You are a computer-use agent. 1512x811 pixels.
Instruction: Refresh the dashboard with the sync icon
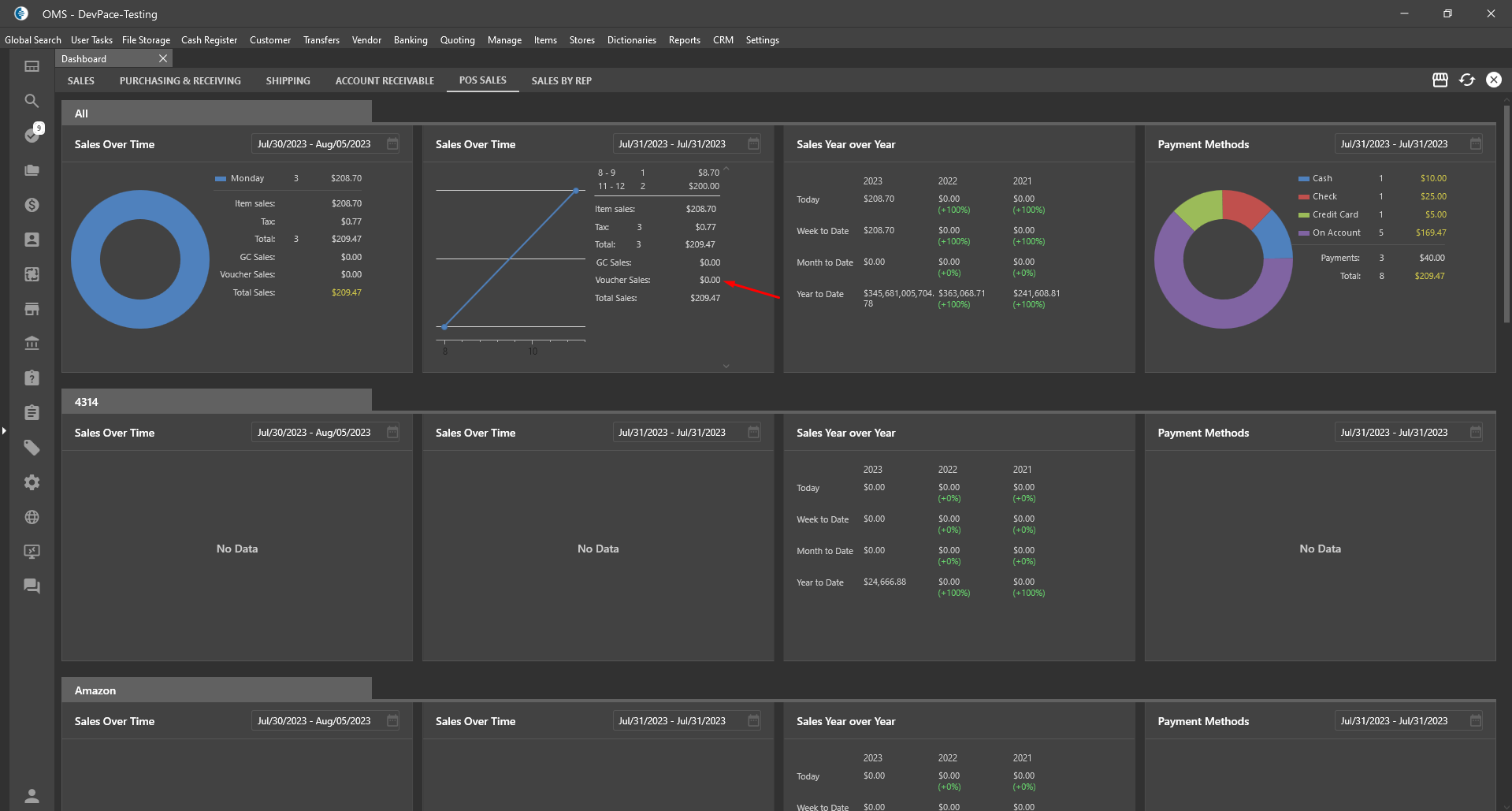1466,80
